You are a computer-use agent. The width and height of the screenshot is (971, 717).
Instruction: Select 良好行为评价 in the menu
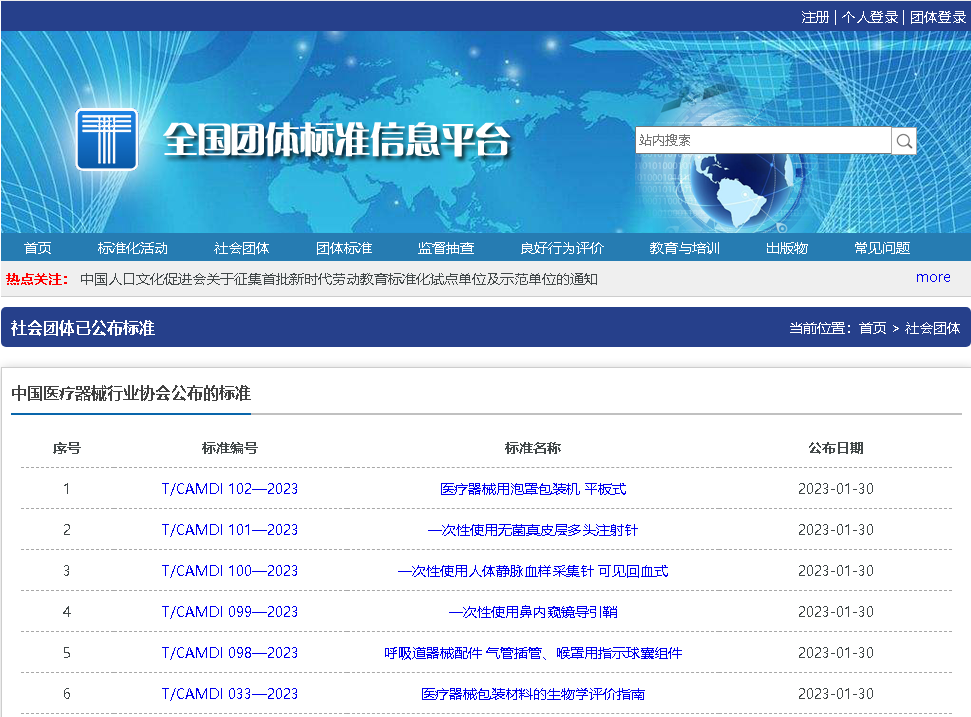(x=562, y=248)
